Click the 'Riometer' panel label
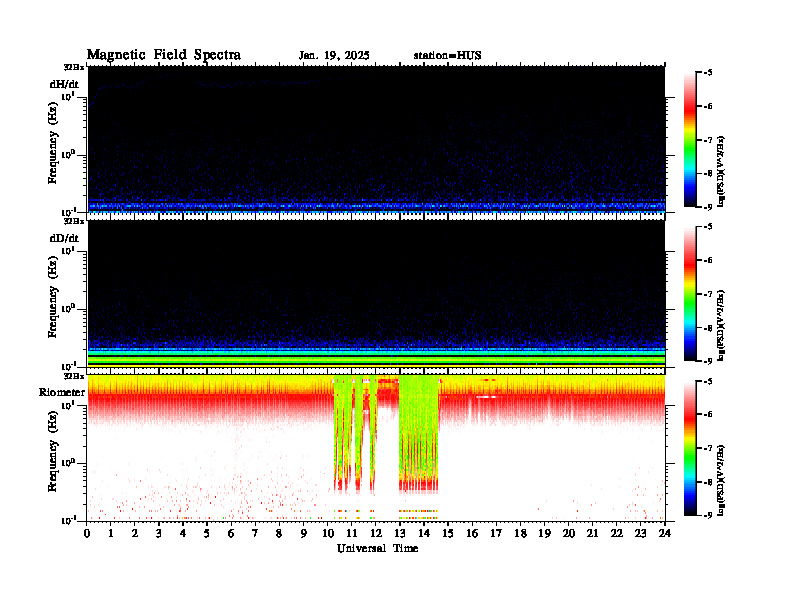The width and height of the screenshot is (792, 612). pos(62,392)
